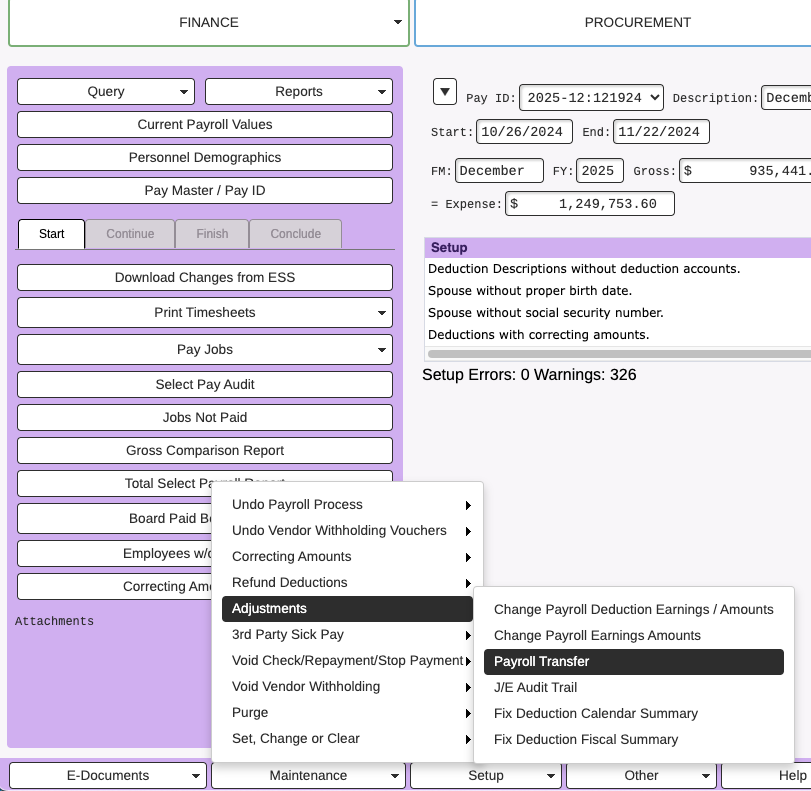811x791 pixels.
Task: Click the Setup list header
Action: tap(619, 248)
